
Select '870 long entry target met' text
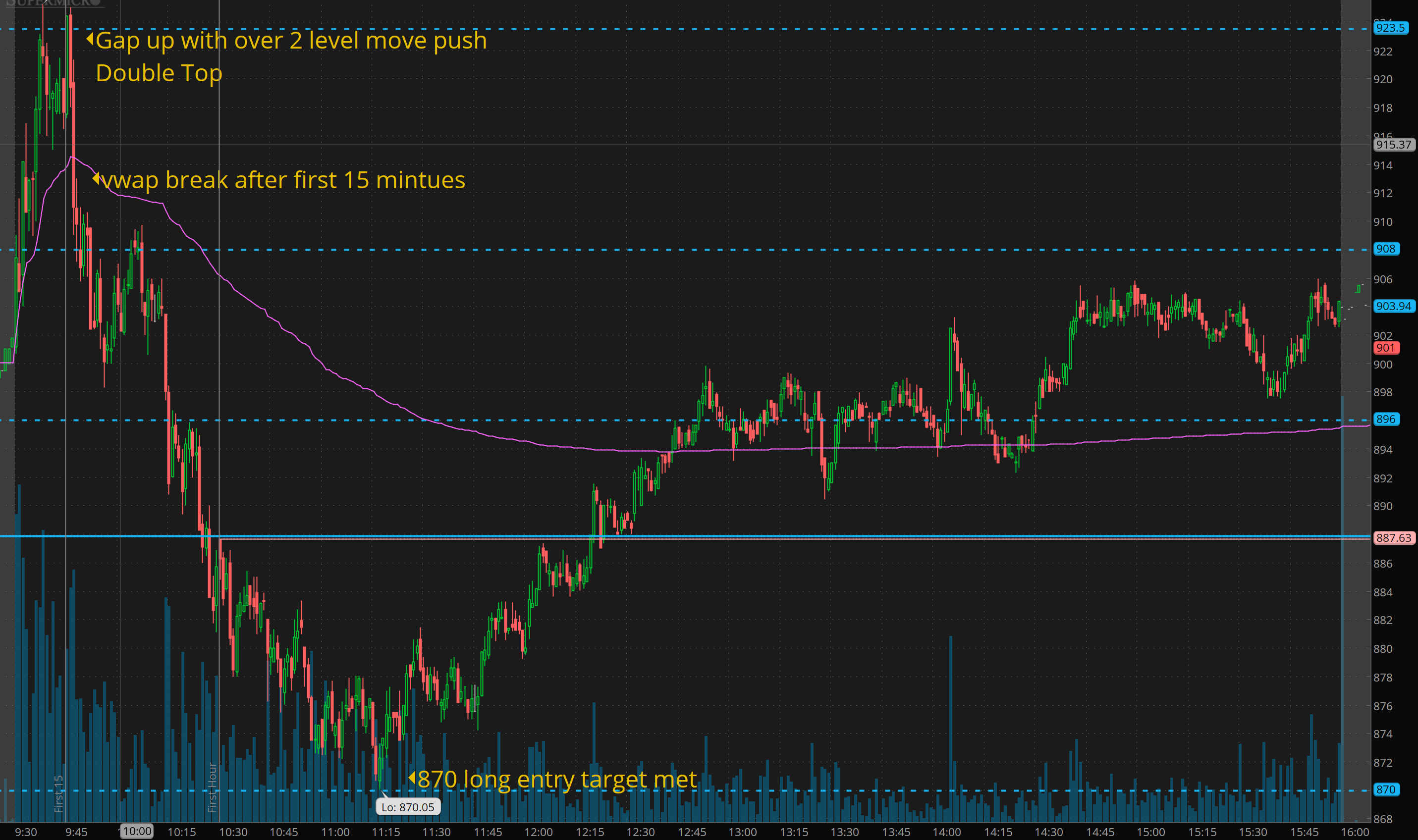point(557,779)
